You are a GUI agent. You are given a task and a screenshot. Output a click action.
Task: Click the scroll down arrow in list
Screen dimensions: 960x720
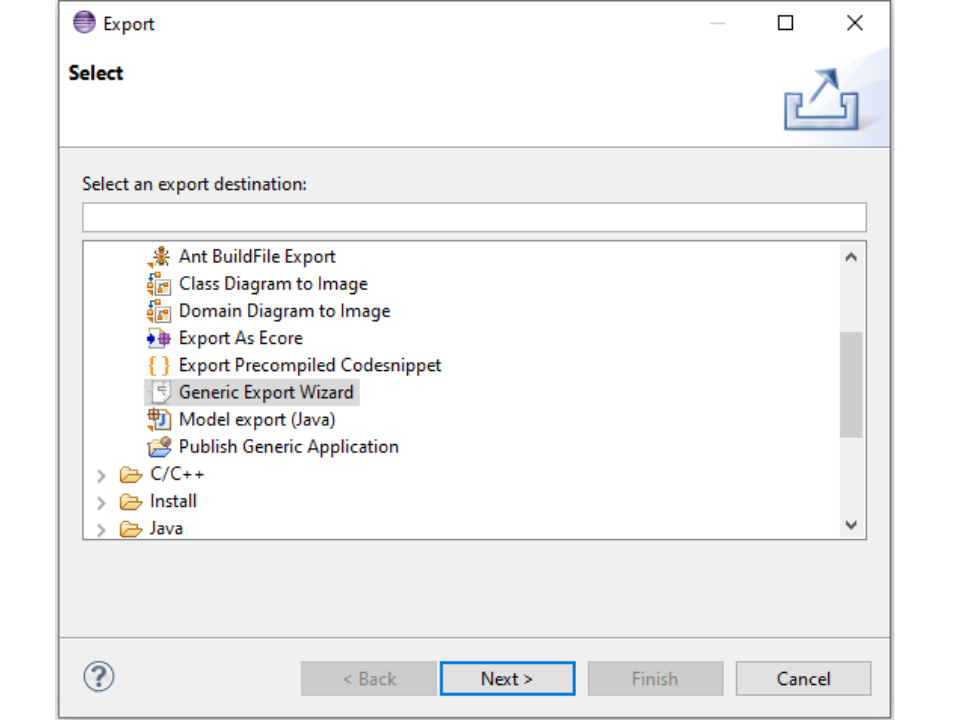pyautogui.click(x=851, y=525)
